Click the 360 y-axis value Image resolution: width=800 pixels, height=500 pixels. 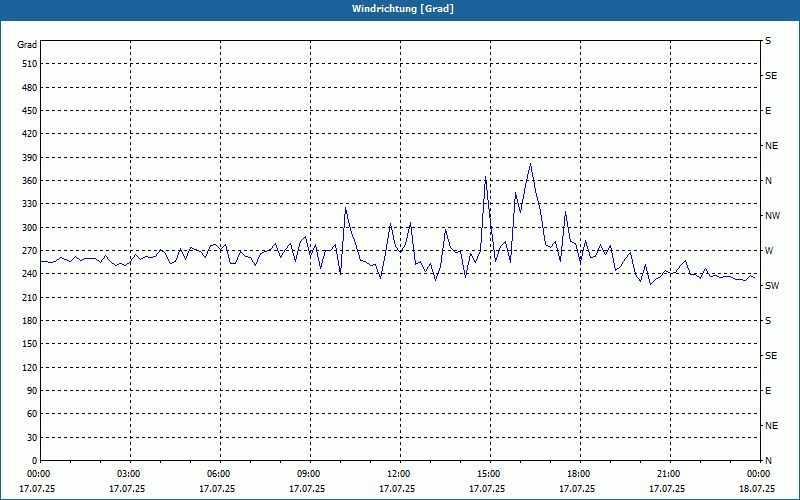(30, 181)
